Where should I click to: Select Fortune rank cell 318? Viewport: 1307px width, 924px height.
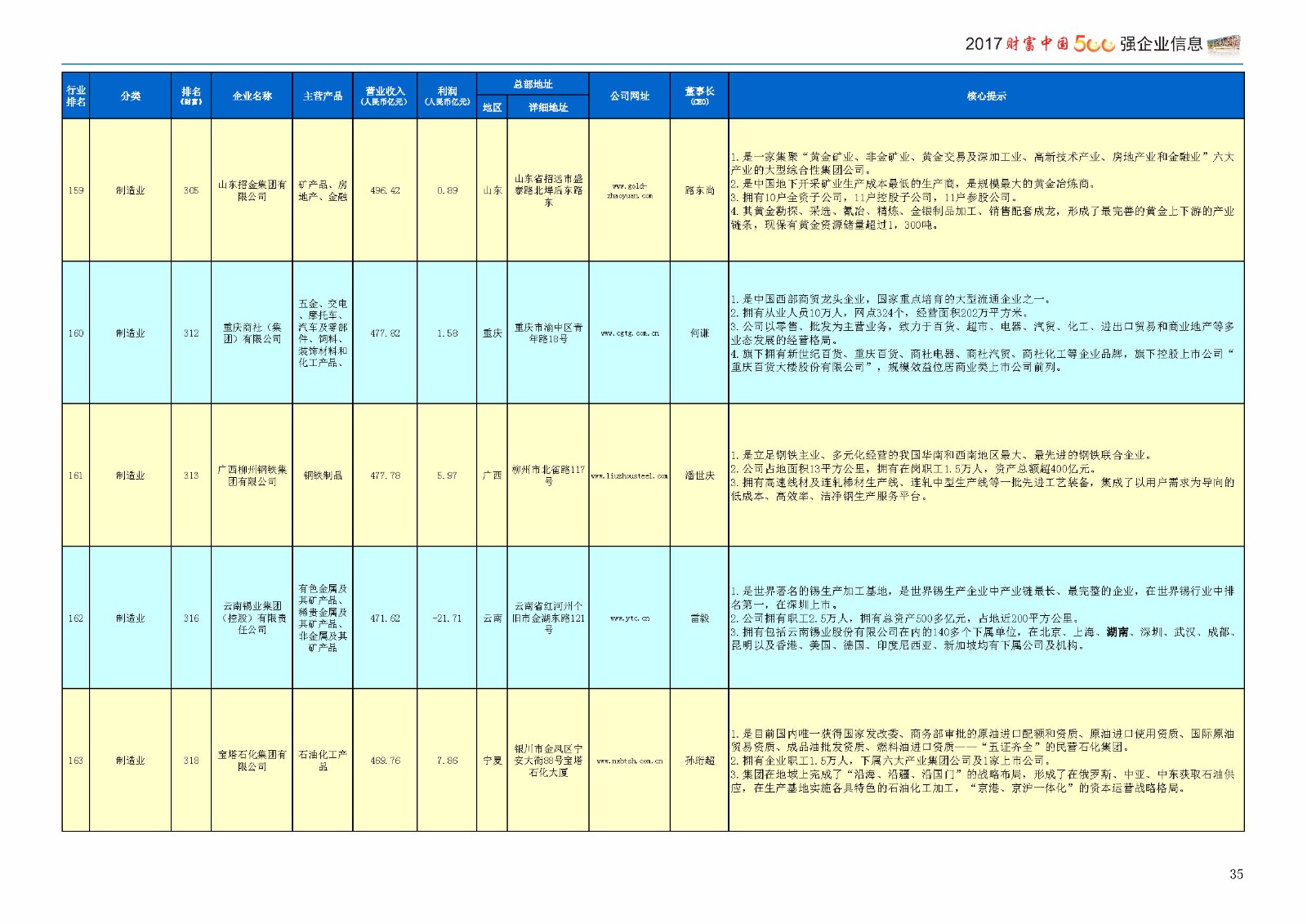[191, 761]
